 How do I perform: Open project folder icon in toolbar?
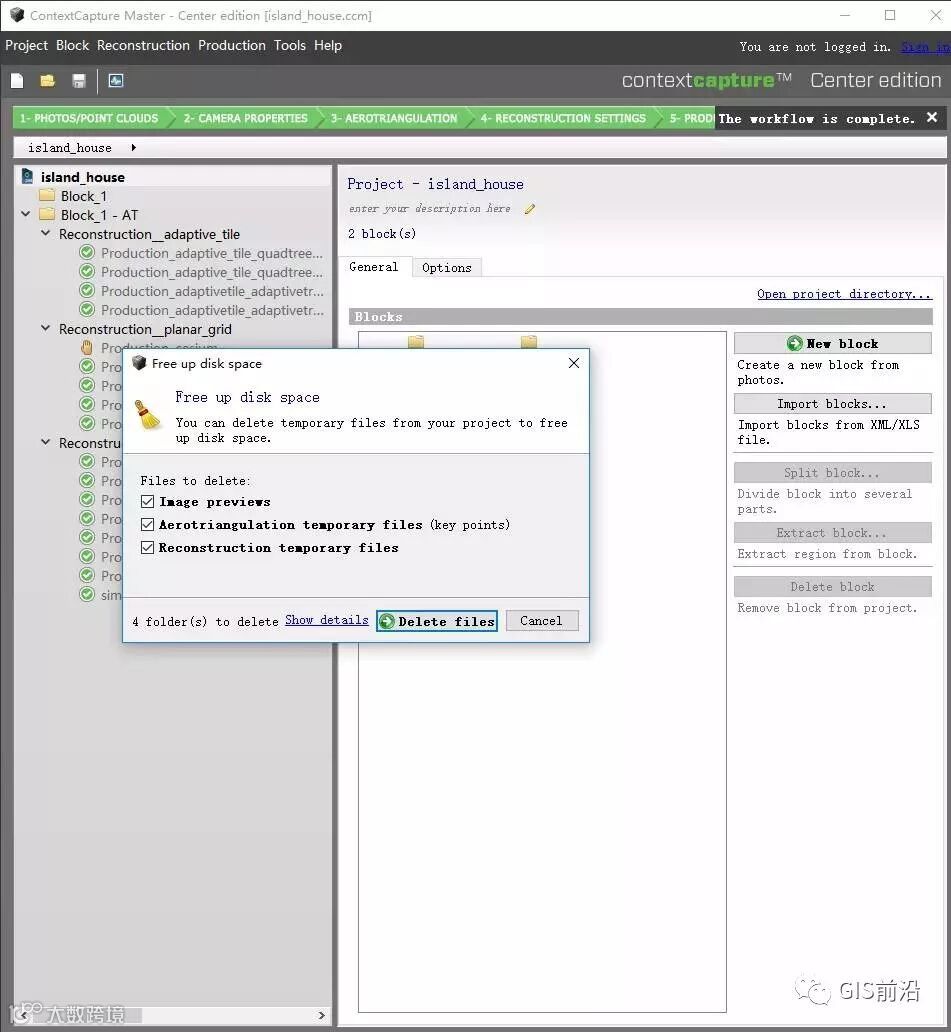(x=47, y=81)
